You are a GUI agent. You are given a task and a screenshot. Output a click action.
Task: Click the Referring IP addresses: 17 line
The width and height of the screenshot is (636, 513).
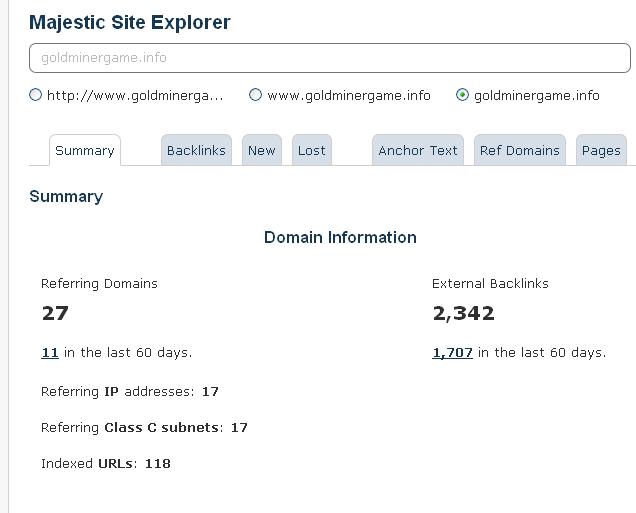[x=130, y=392]
